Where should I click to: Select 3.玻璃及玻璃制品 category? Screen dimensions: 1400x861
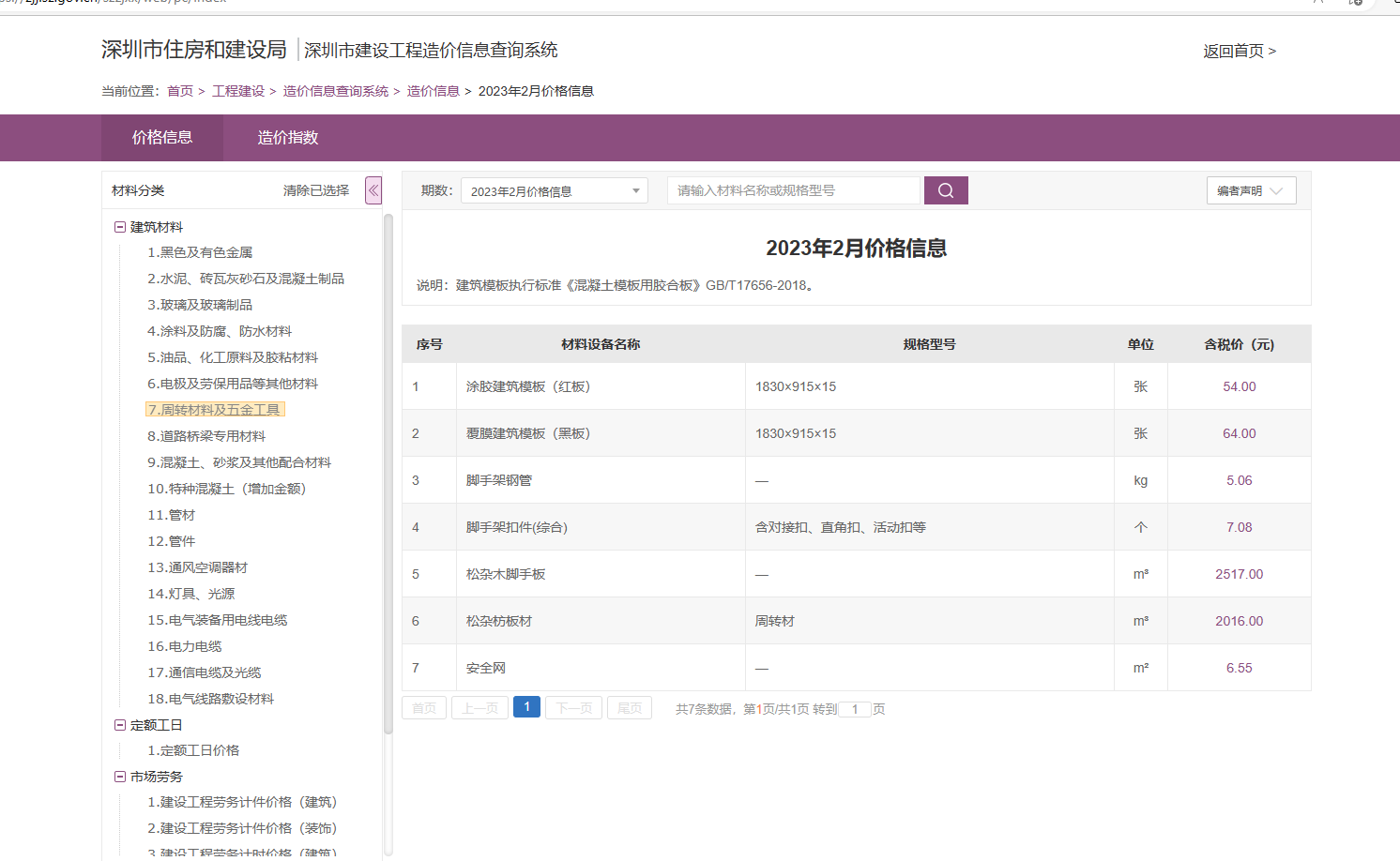pyautogui.click(x=200, y=305)
